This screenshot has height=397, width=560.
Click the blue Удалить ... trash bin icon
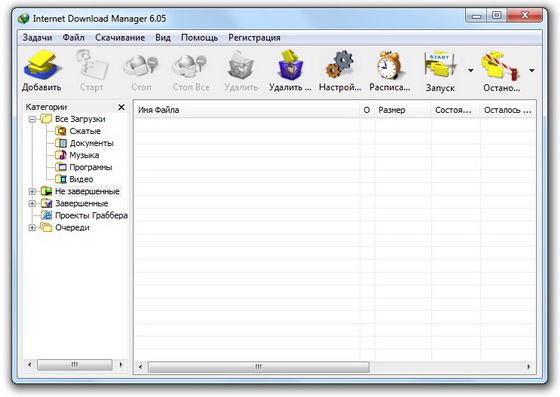(290, 65)
